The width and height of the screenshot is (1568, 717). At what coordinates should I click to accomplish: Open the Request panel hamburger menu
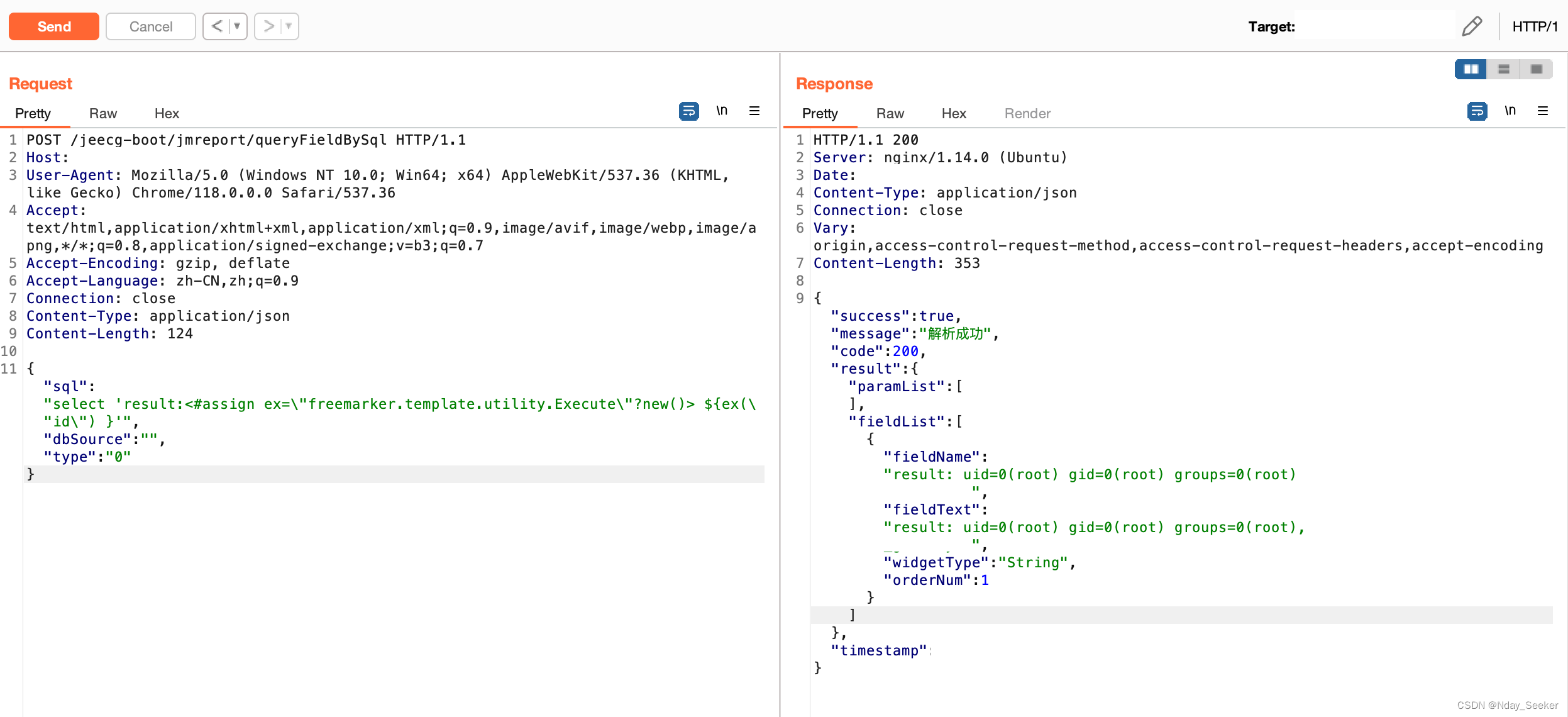point(755,111)
